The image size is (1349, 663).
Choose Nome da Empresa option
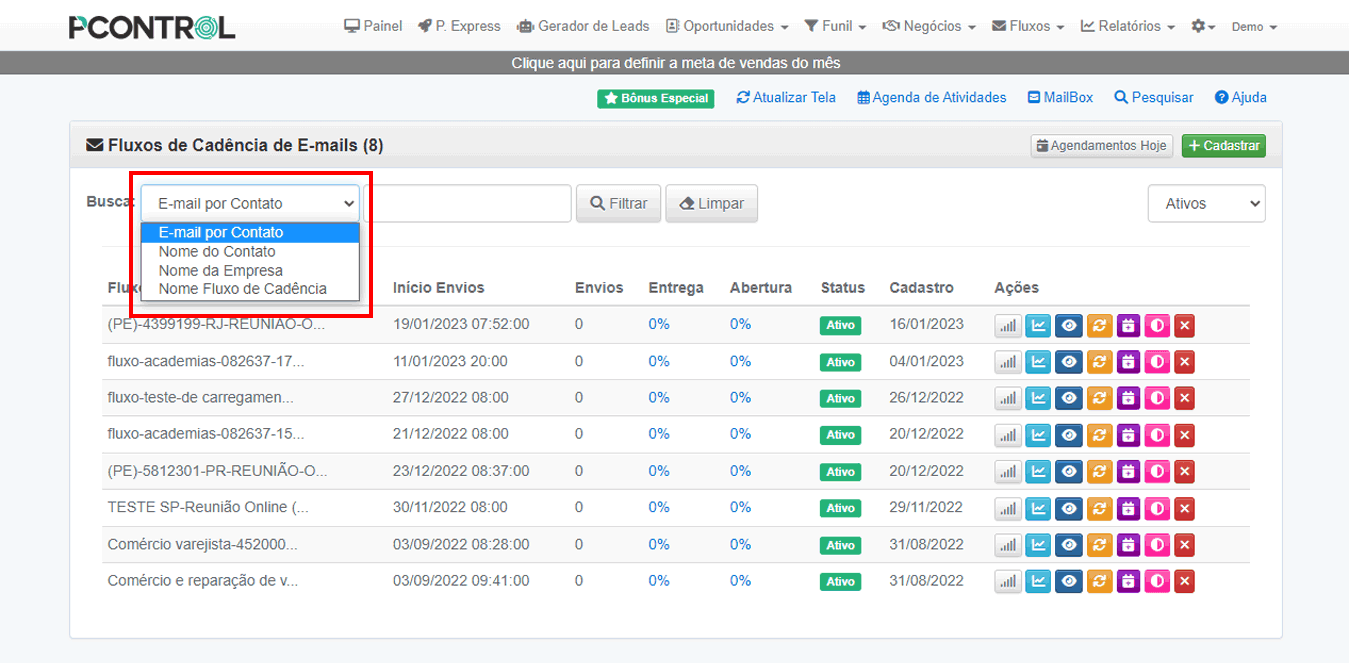click(250, 270)
